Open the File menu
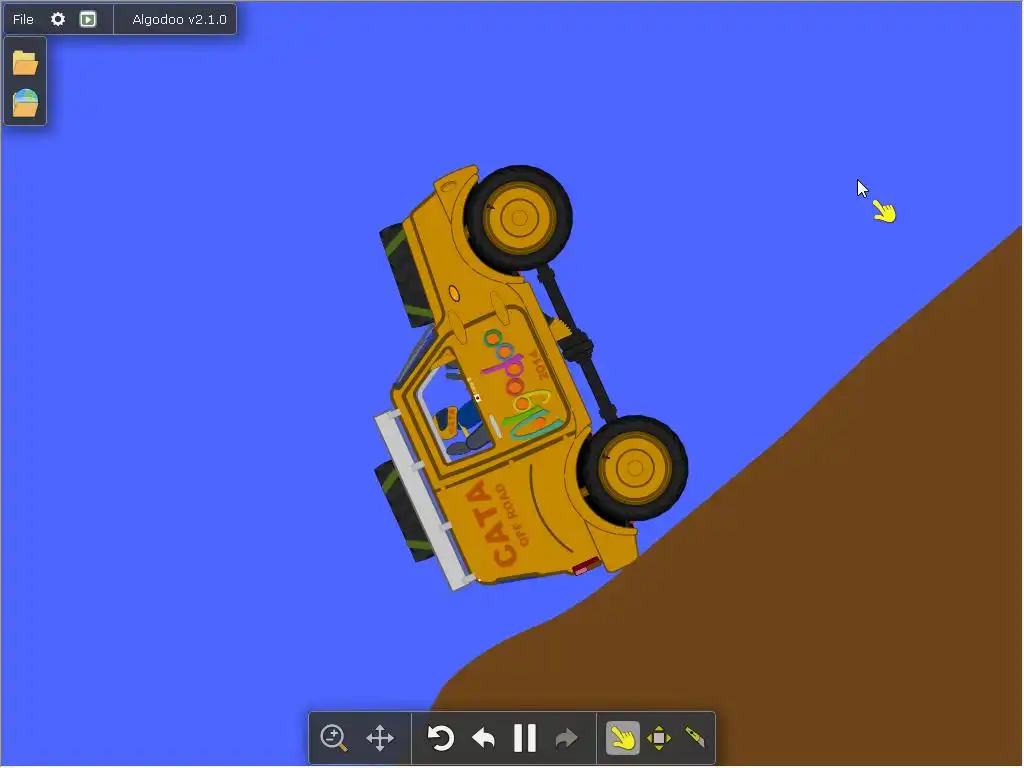This screenshot has width=1024, height=768. point(23,19)
